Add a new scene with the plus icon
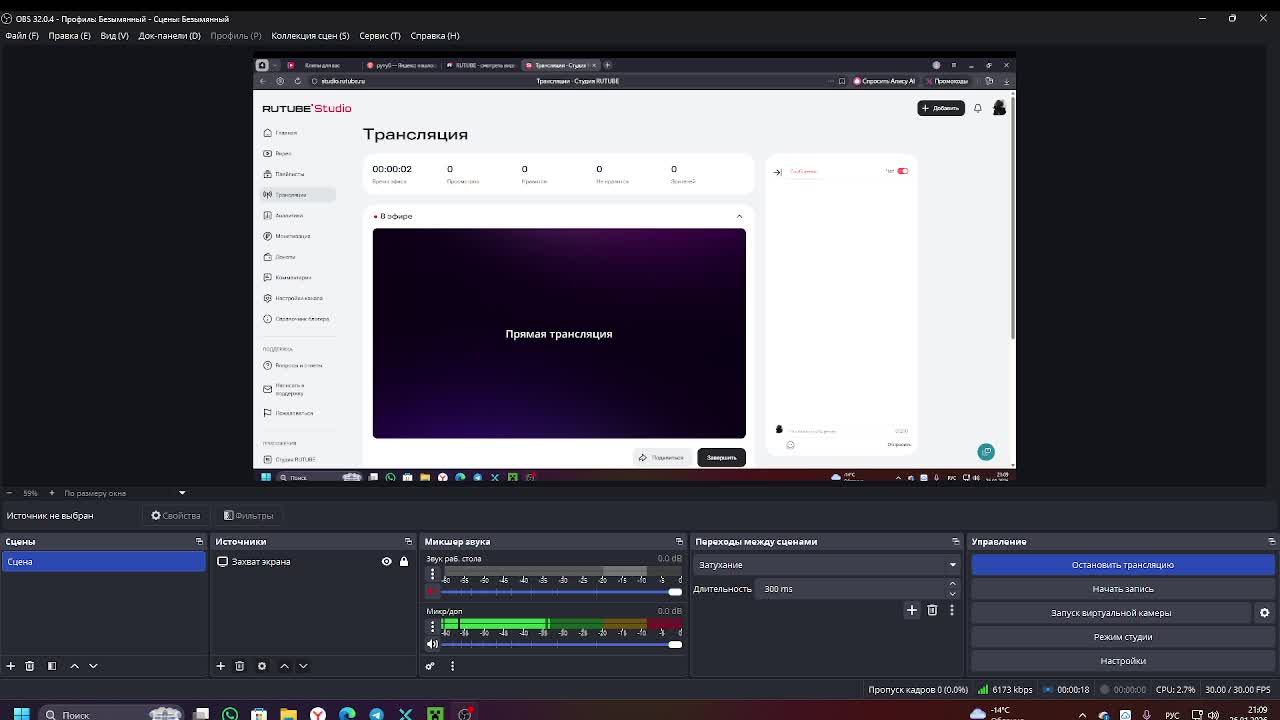Screen dimensions: 1280x720 (x=11, y=666)
